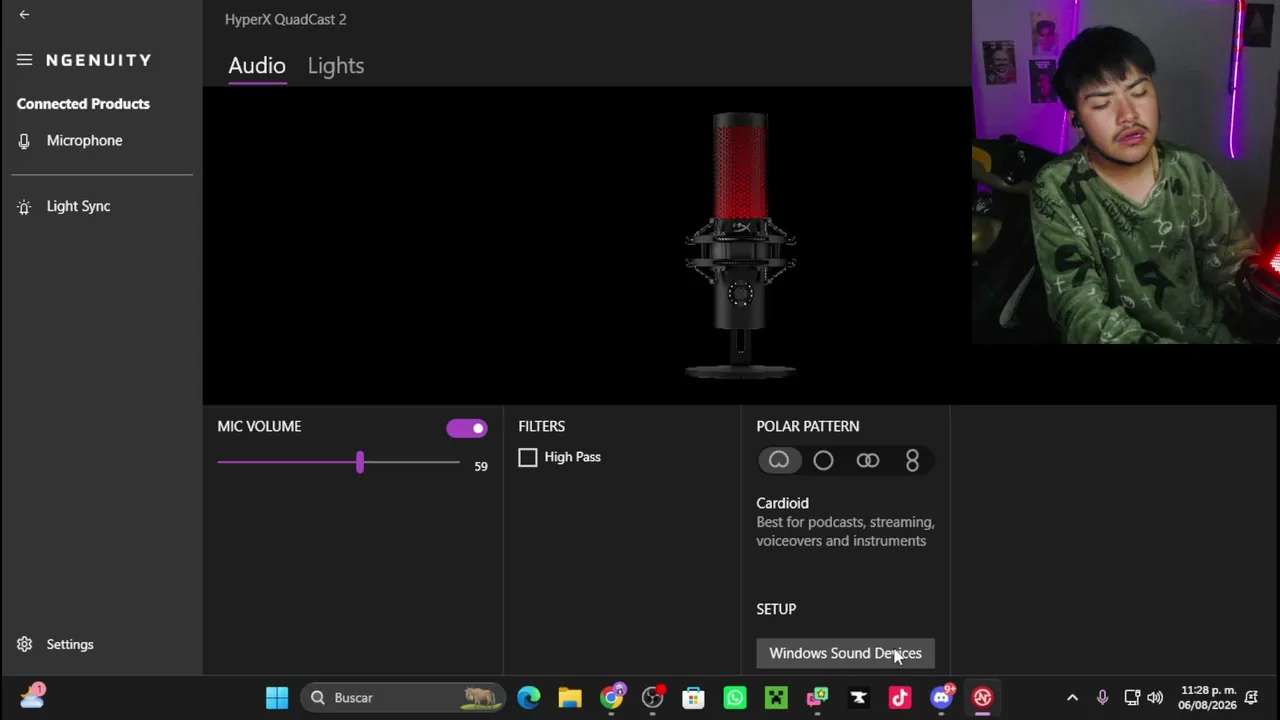Toggle the mic volume switch off

[x=467, y=428]
